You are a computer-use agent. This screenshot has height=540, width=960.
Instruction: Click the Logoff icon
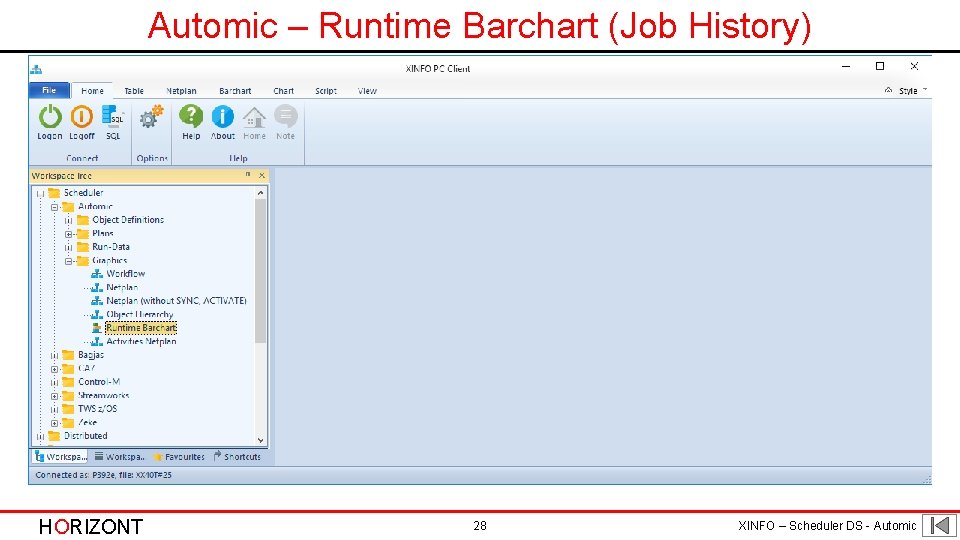81,116
